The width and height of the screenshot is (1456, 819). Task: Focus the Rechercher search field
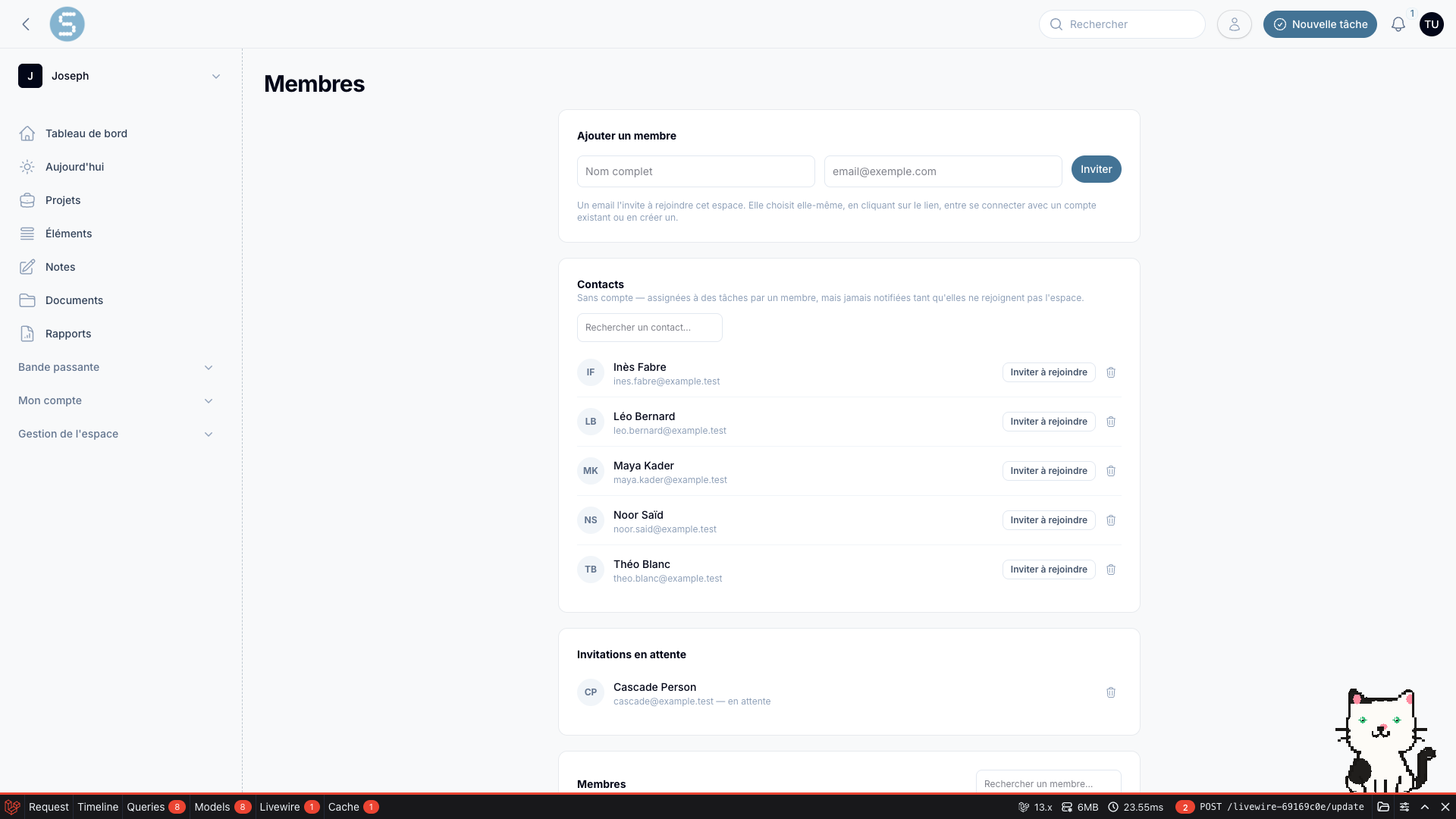pyautogui.click(x=1122, y=24)
